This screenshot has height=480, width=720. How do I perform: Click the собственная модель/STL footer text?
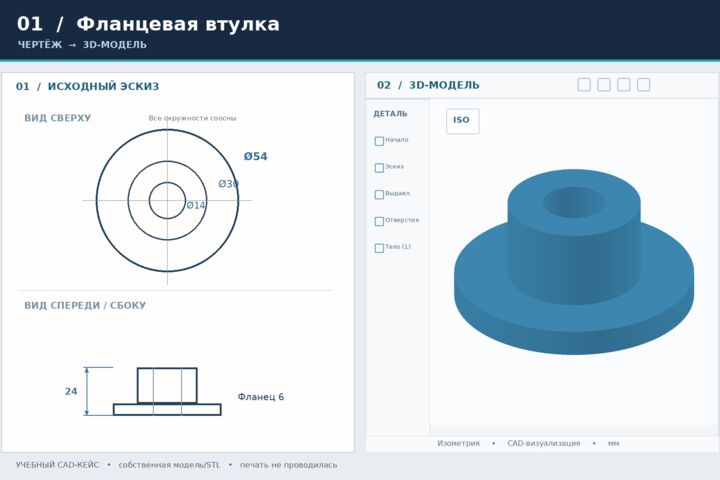click(x=169, y=465)
